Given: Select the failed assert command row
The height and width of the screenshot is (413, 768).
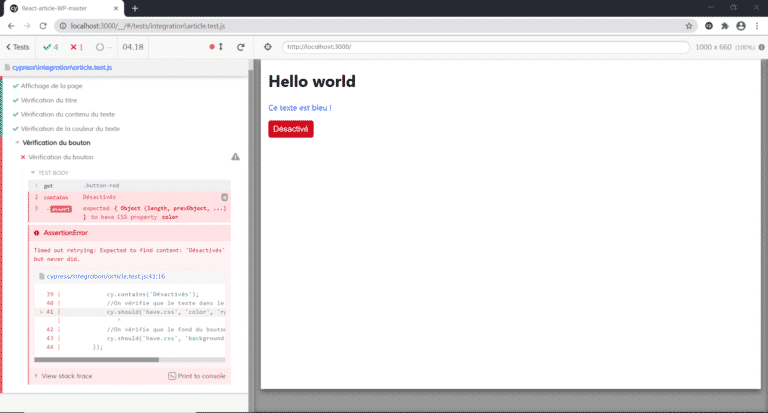Looking at the screenshot, I should [x=129, y=213].
